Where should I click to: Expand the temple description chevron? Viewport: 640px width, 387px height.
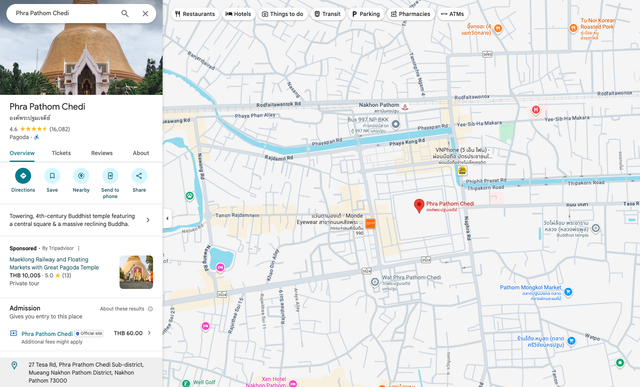[x=148, y=220]
